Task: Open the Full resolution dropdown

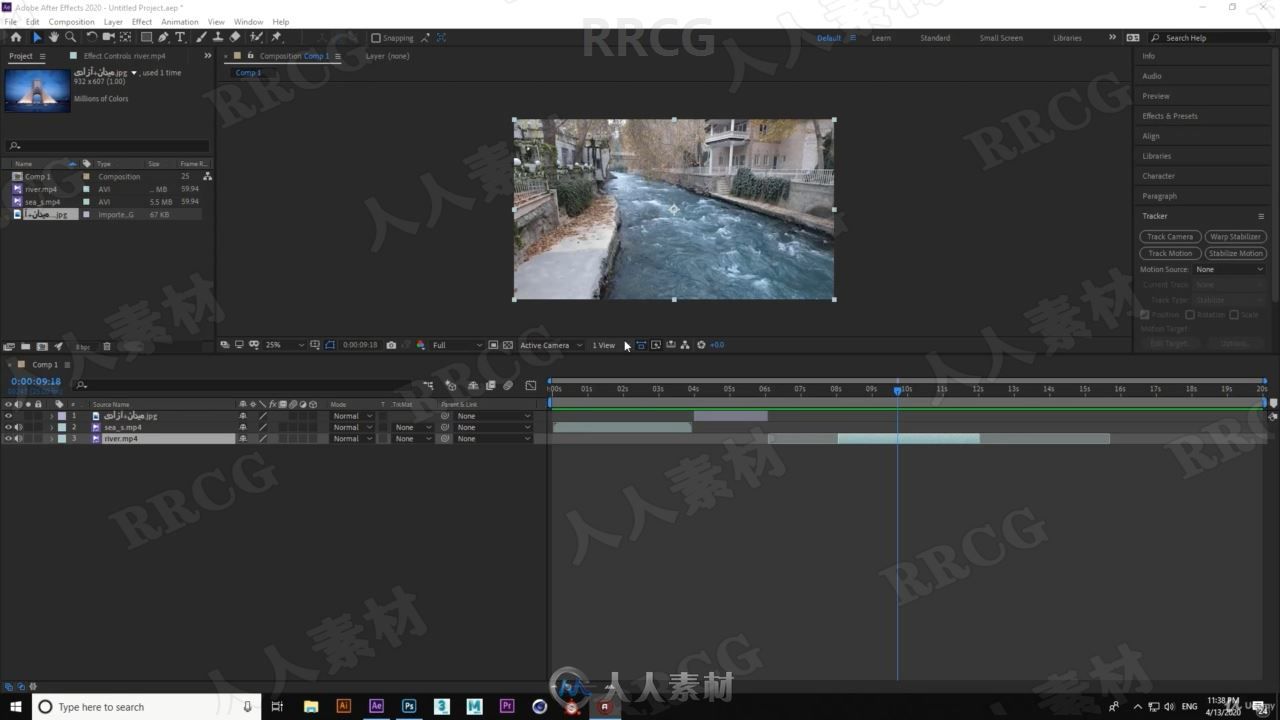Action: click(457, 345)
